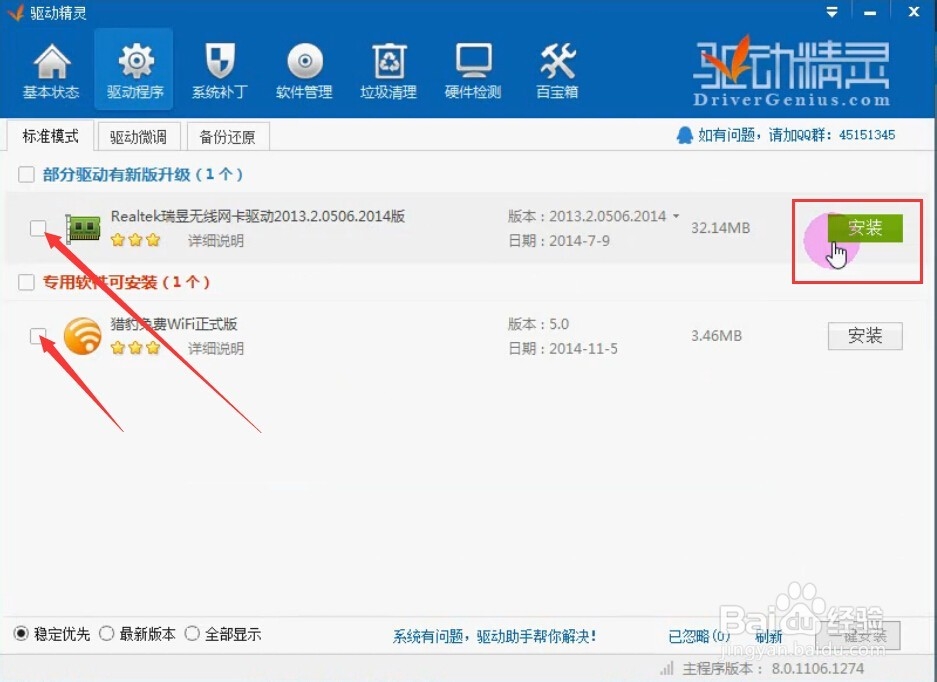
Task: Open 百宝箱 tools icon
Action: click(558, 61)
